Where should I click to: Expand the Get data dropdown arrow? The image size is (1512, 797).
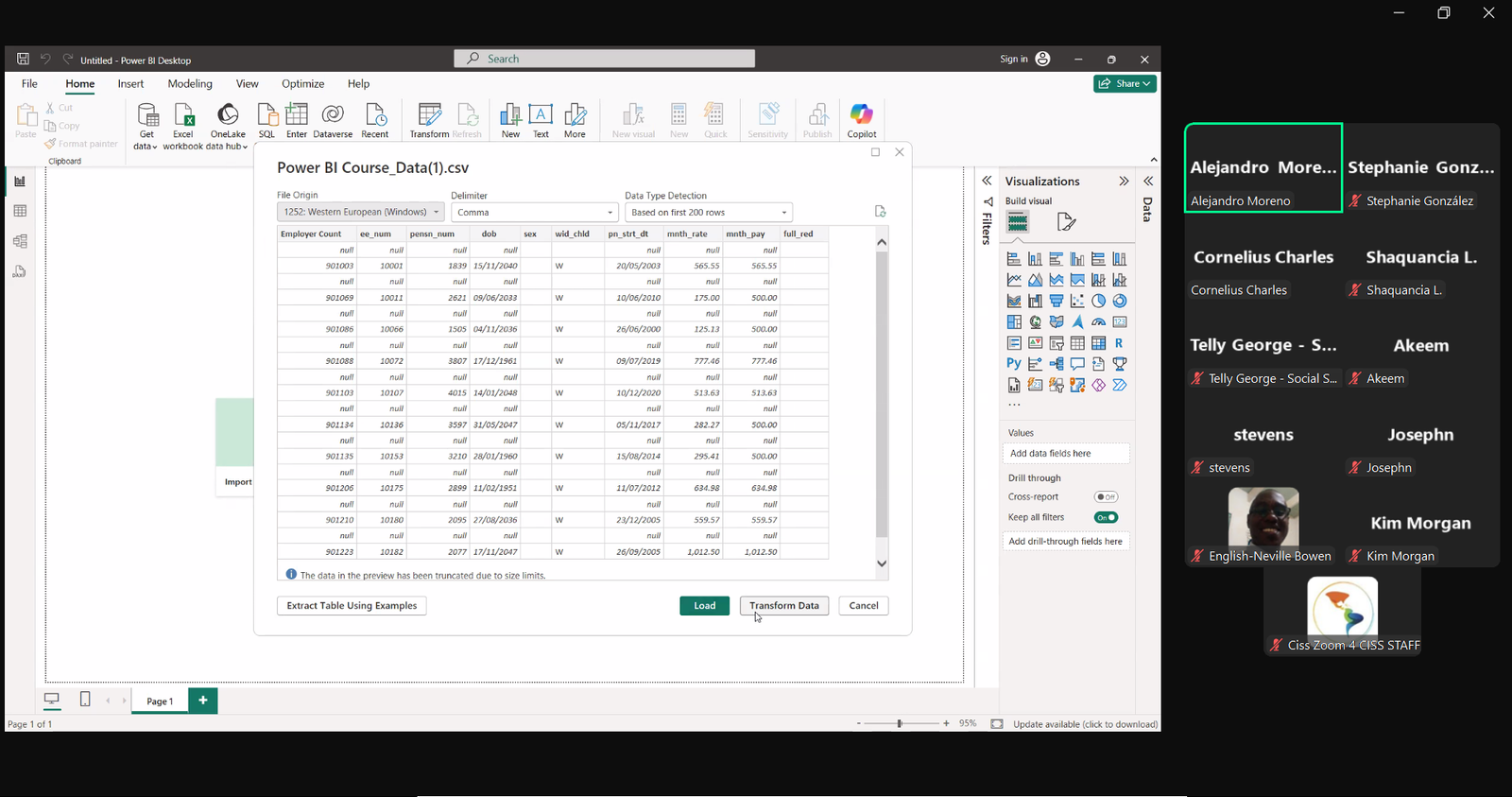click(x=154, y=147)
